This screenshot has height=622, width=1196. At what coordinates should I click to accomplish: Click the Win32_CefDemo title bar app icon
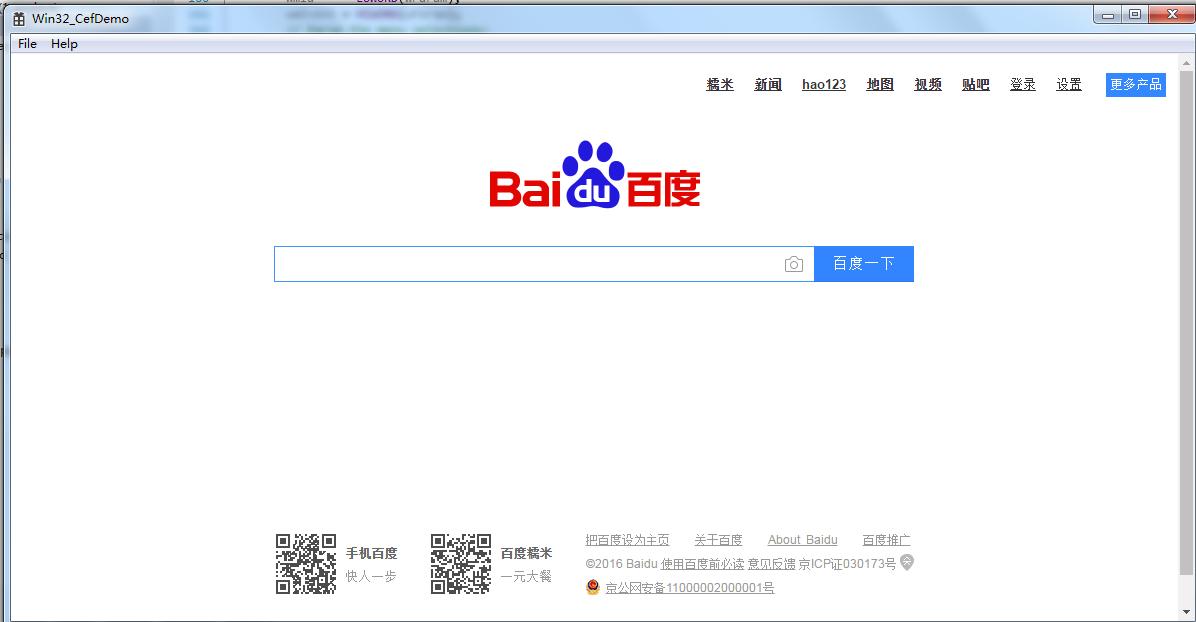pyautogui.click(x=19, y=18)
